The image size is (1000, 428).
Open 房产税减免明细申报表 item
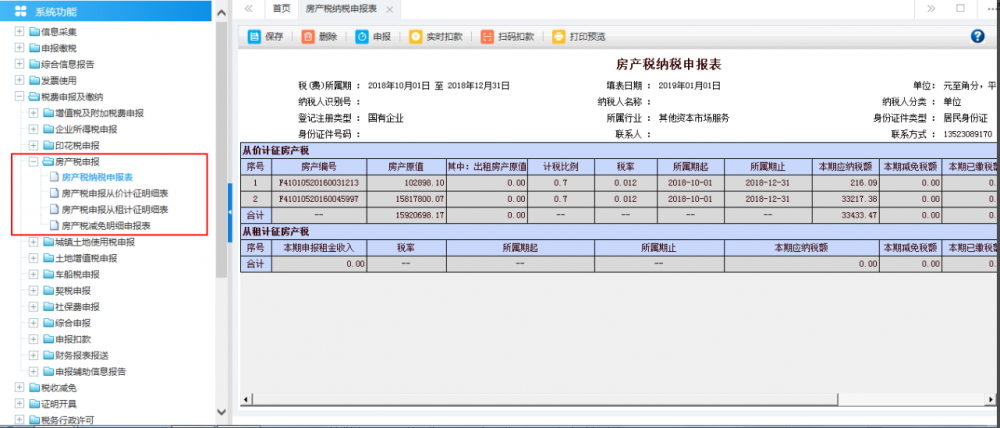click(106, 225)
